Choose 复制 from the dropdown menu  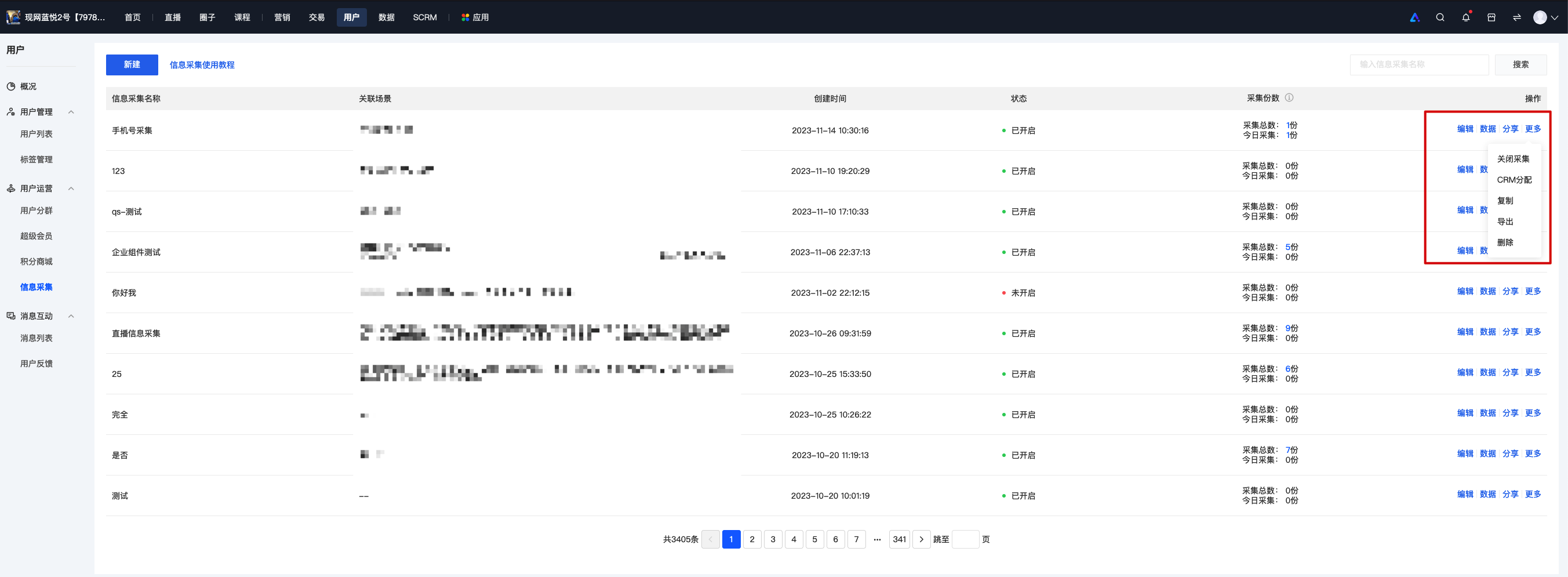point(1505,201)
